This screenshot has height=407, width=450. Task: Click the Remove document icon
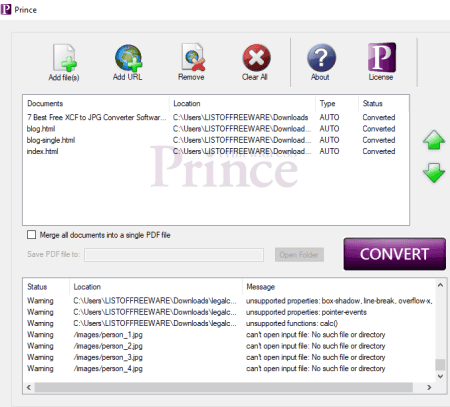193,57
